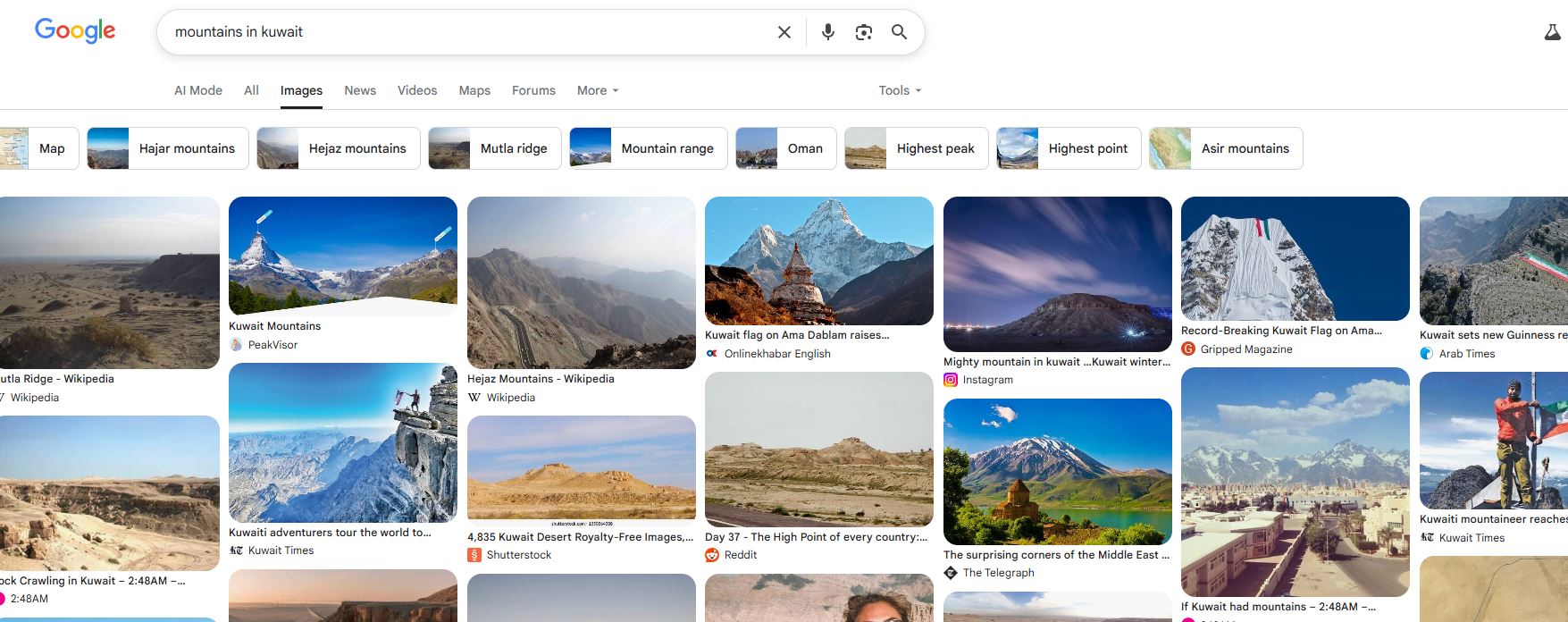The width and height of the screenshot is (1568, 622).
Task: Select the Asir mountains chip
Action: coord(1226,148)
